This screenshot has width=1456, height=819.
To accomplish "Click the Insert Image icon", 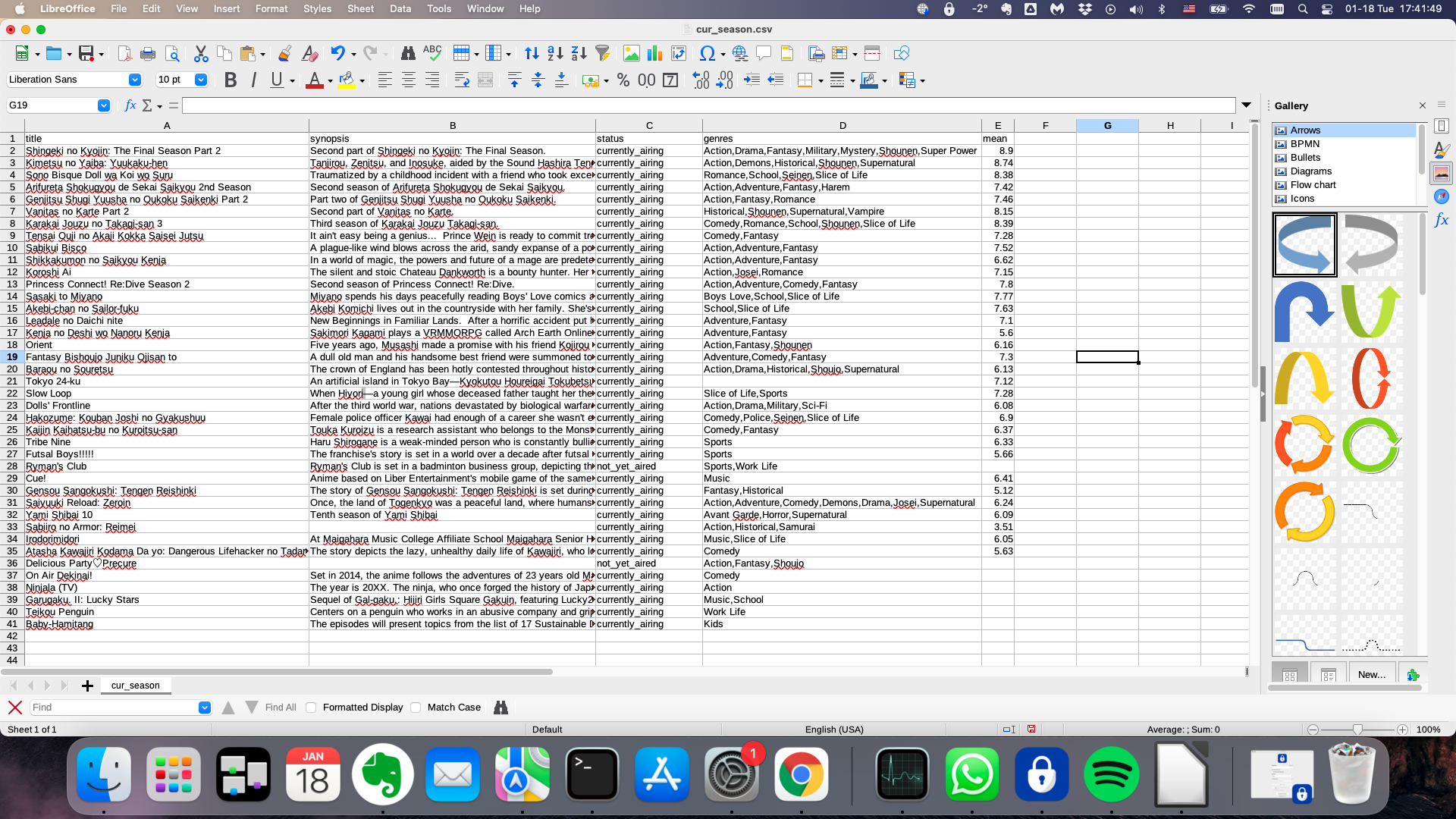I will pos(631,54).
